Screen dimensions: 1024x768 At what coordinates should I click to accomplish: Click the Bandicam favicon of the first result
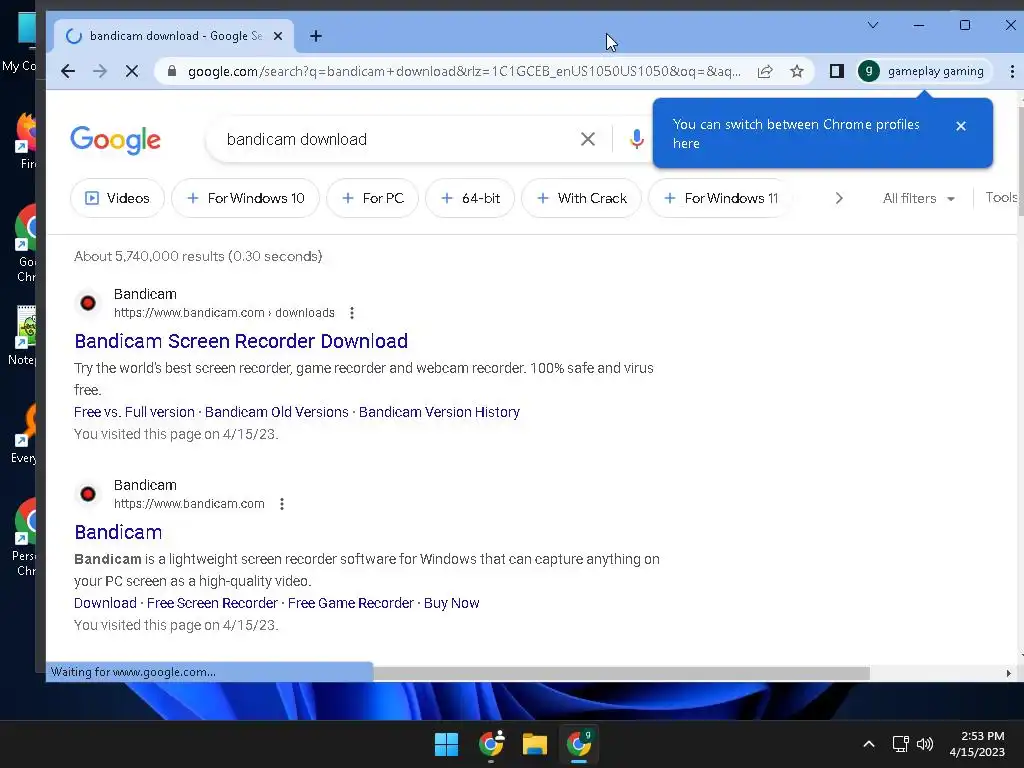click(88, 303)
